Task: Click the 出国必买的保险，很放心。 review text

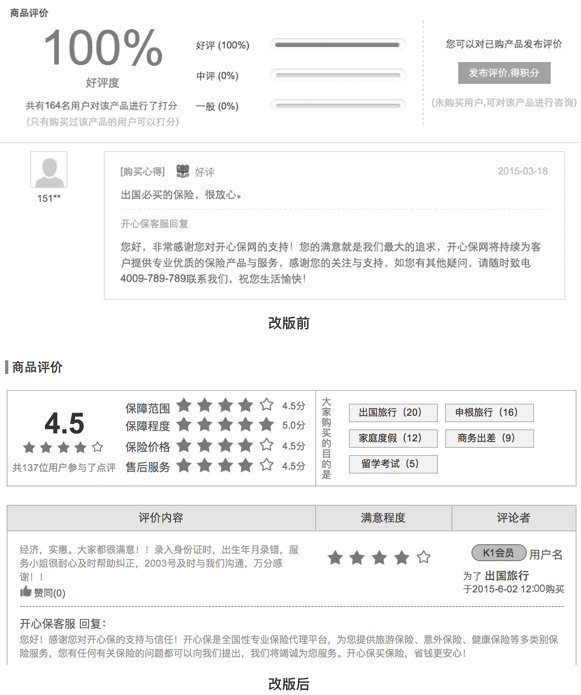Action: pyautogui.click(x=181, y=195)
